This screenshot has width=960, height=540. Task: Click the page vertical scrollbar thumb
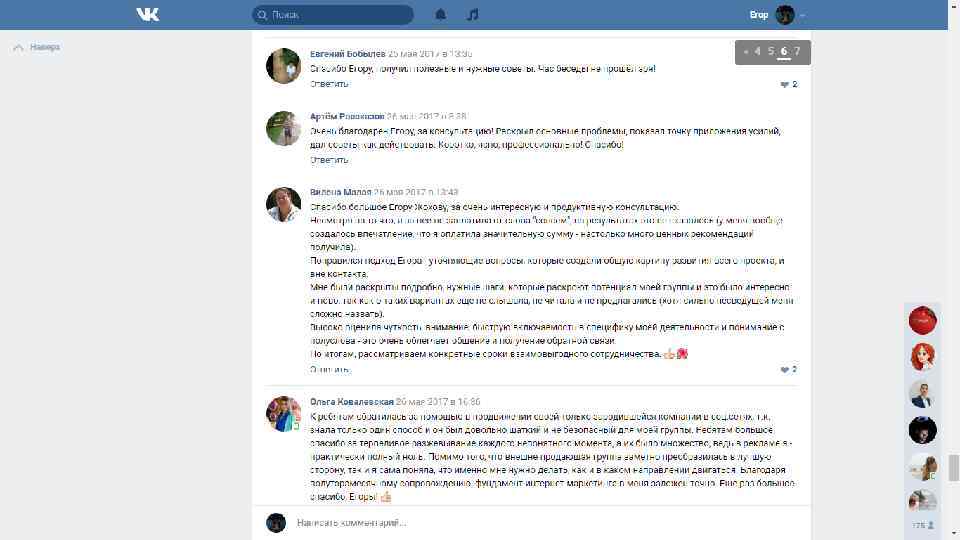[953, 468]
